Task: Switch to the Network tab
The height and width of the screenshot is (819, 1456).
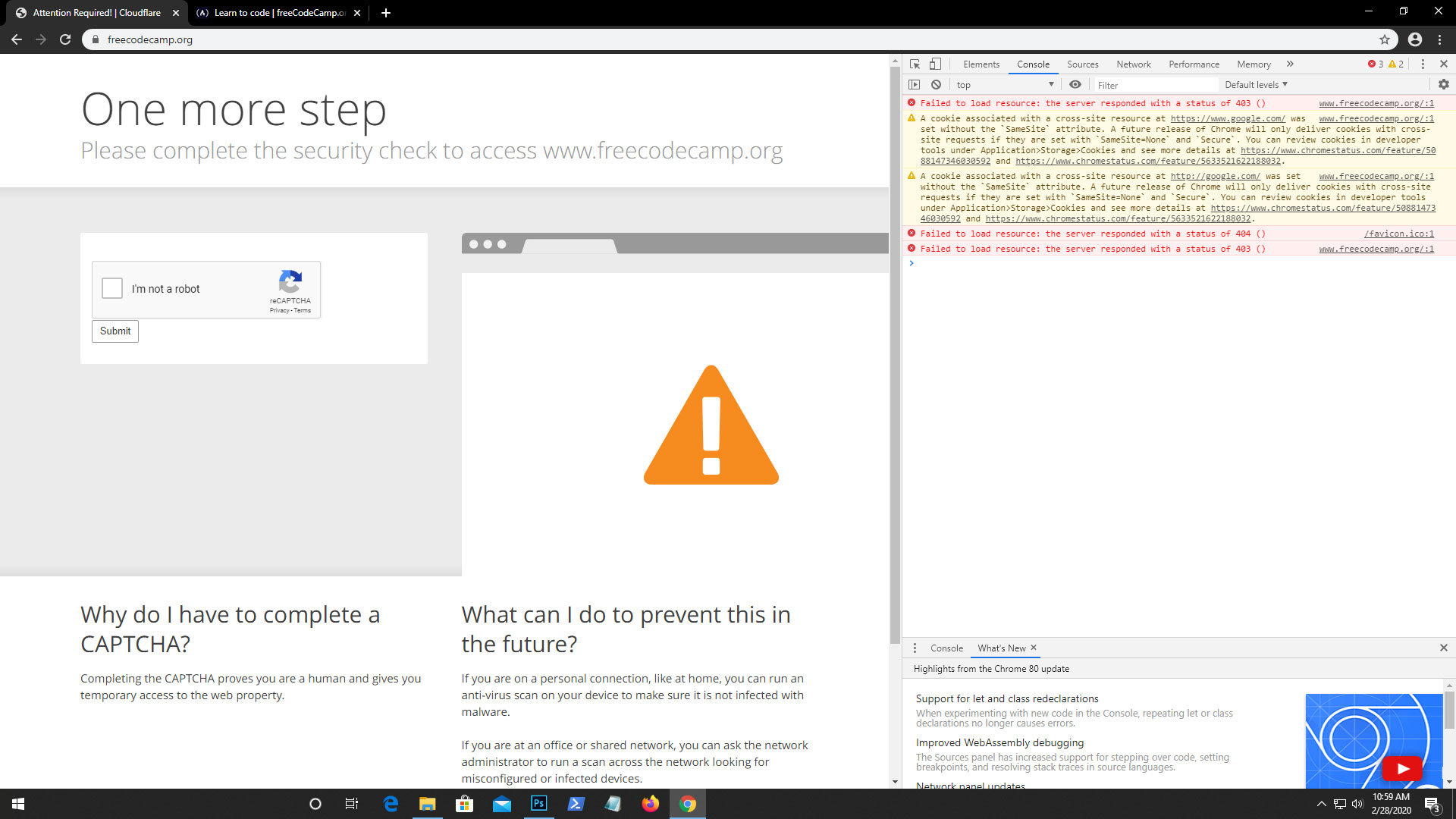Action: click(1133, 64)
